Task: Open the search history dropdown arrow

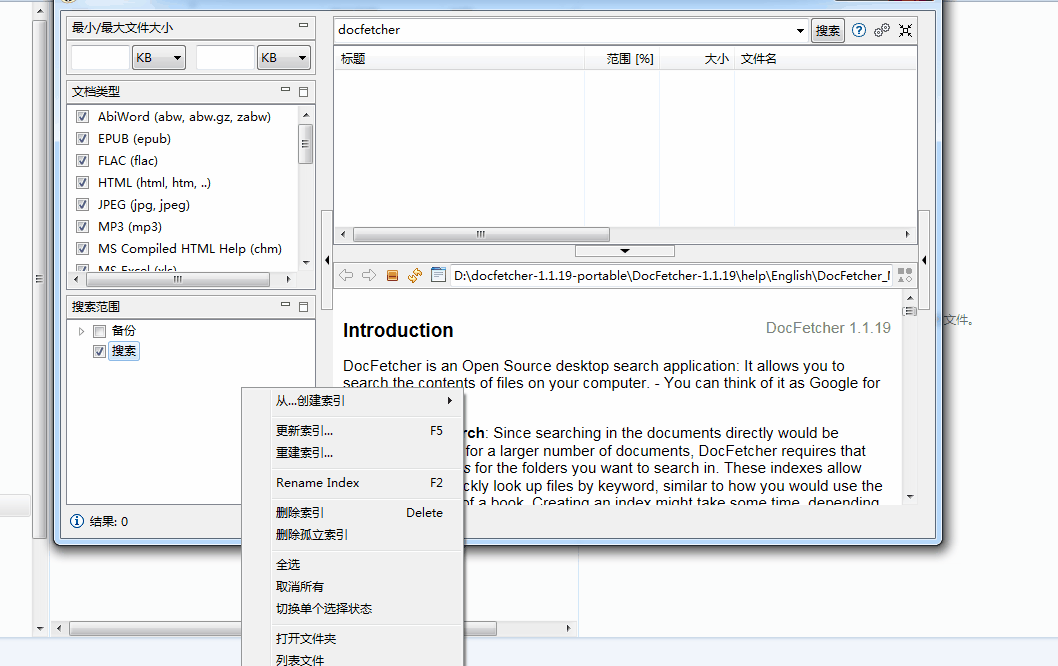Action: point(799,30)
